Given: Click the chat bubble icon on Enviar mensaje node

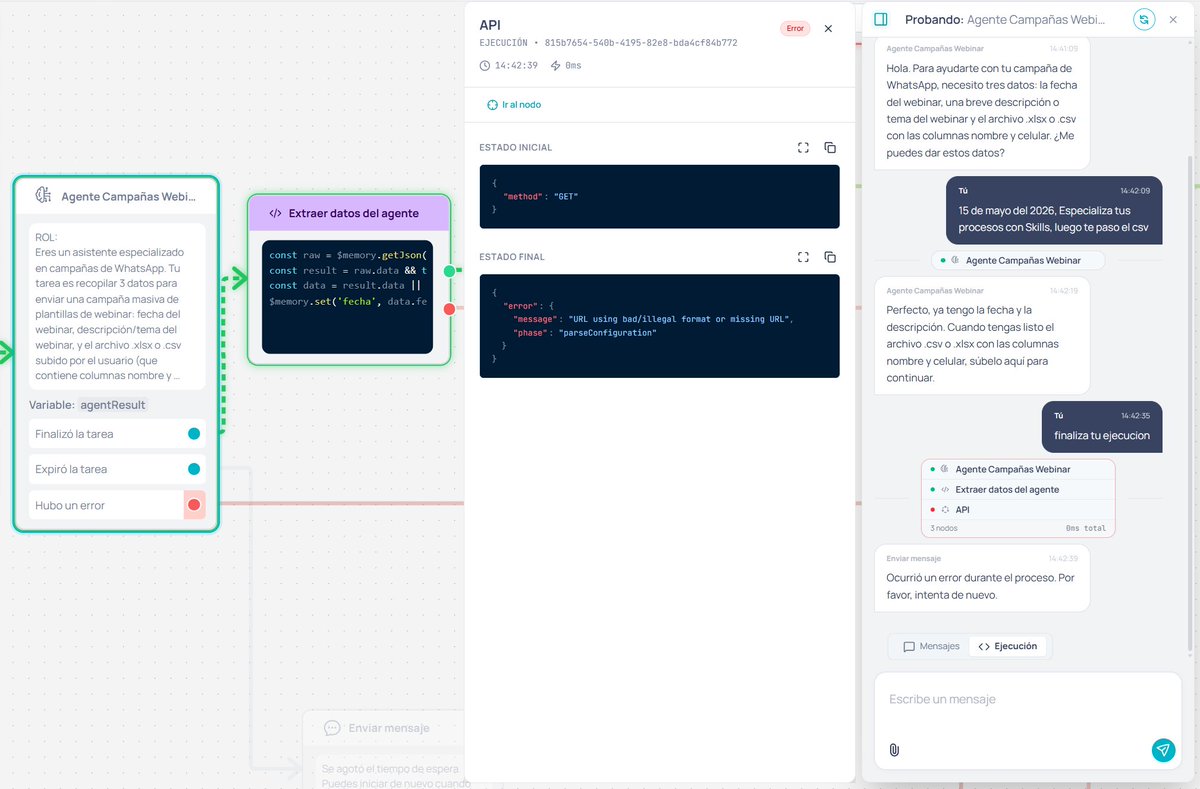Looking at the screenshot, I should (332, 728).
